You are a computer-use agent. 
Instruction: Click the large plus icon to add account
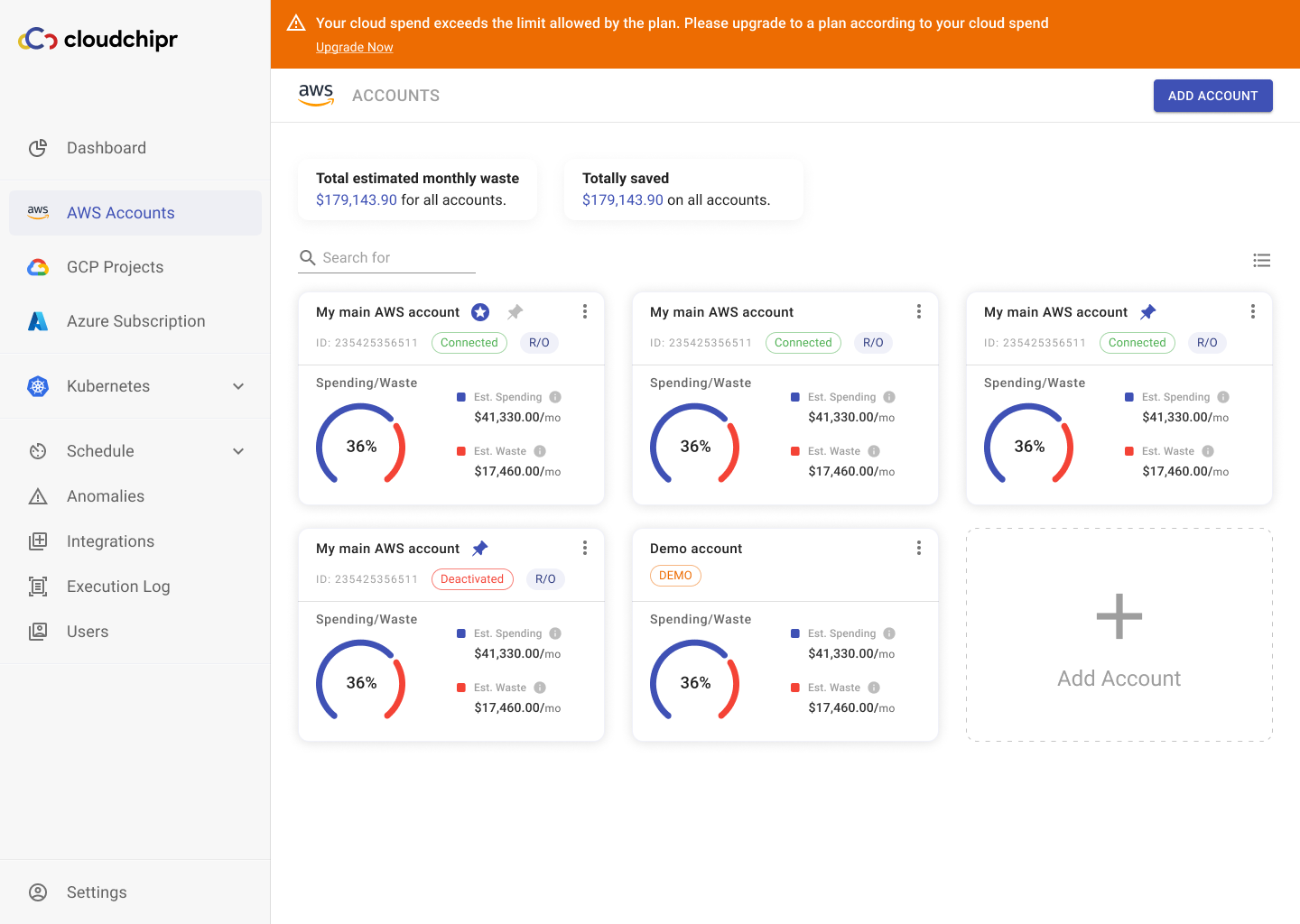pyautogui.click(x=1119, y=616)
